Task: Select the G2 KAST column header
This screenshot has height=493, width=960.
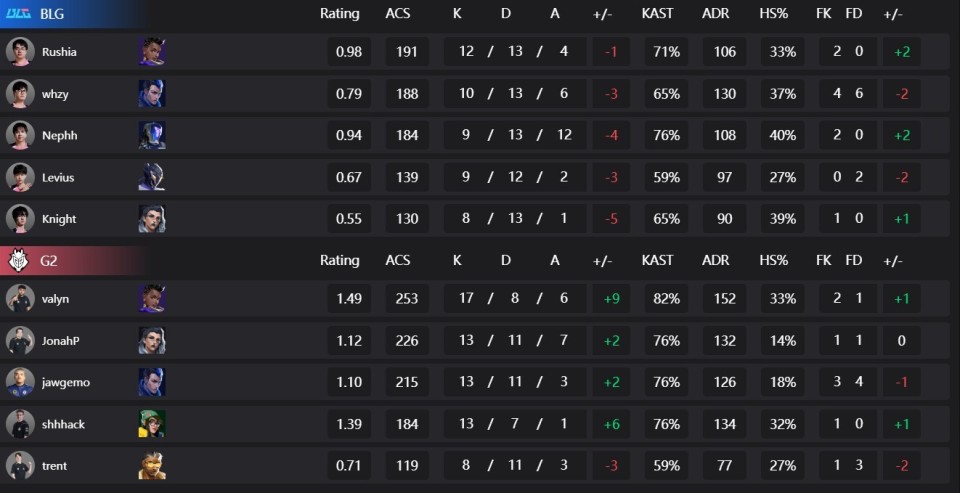Action: point(658,260)
